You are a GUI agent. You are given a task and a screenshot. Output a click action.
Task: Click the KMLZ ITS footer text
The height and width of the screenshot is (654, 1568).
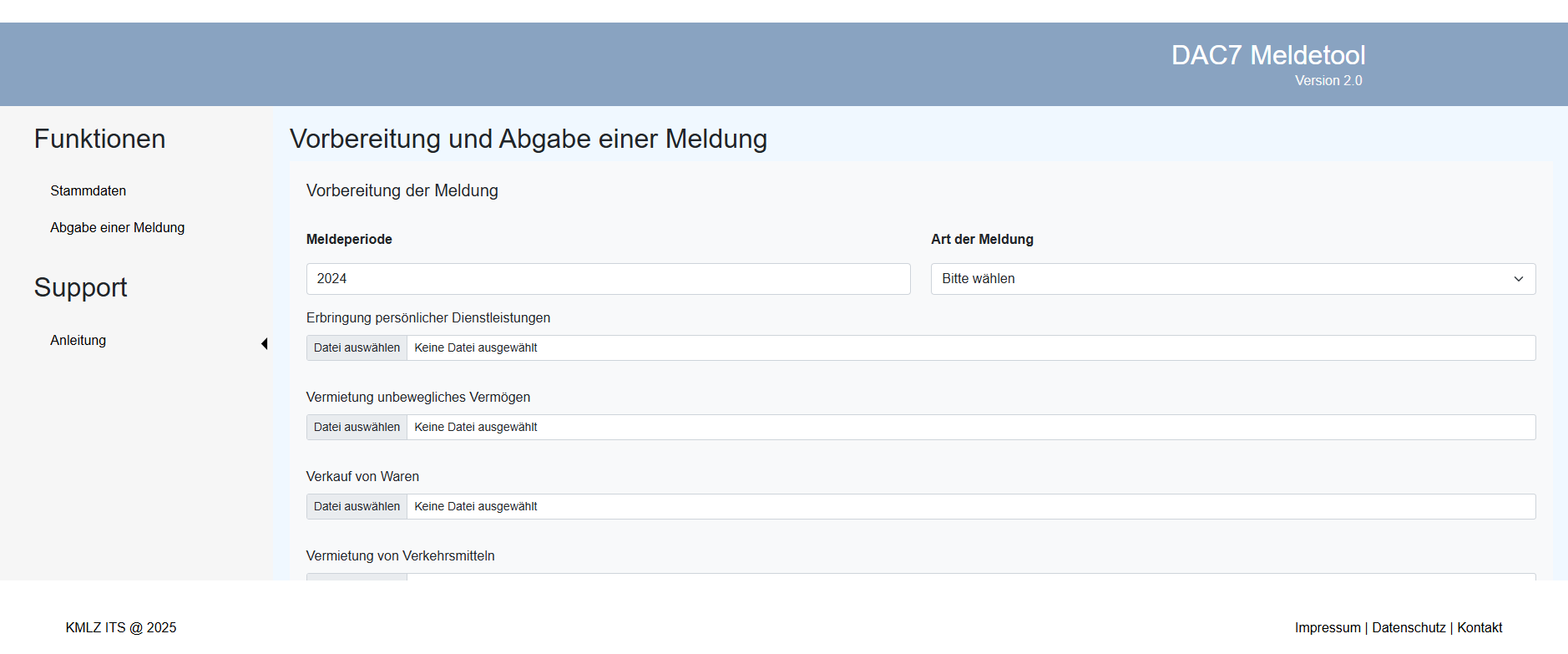[x=121, y=627]
